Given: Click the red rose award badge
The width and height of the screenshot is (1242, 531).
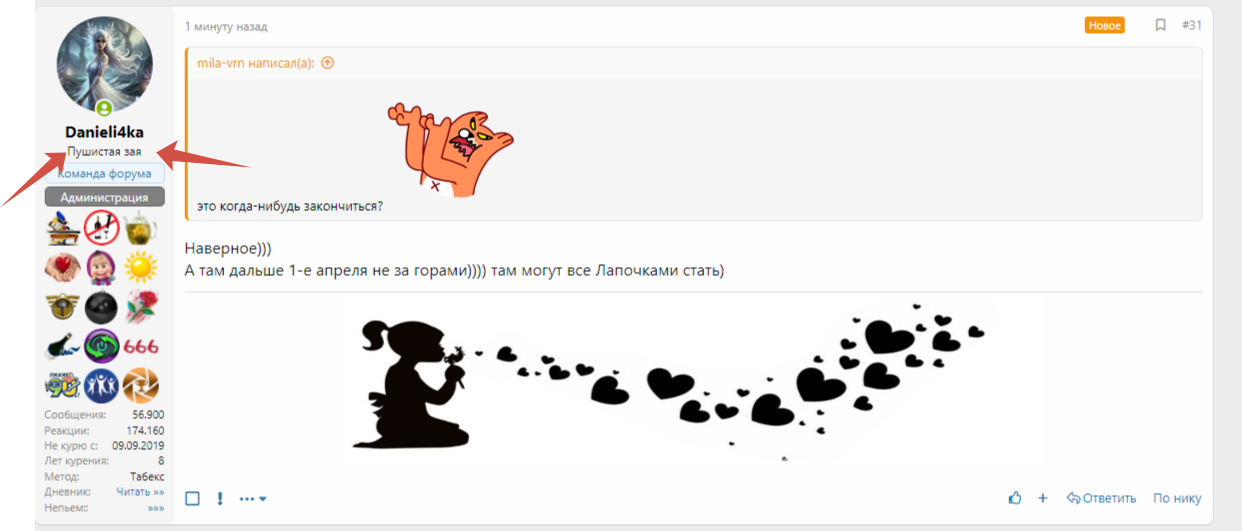Looking at the screenshot, I should [141, 307].
